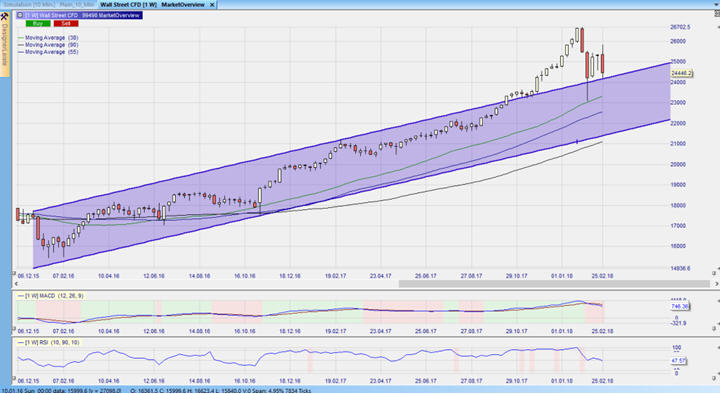Click the 26702.5 top price axis label

pos(680,27)
